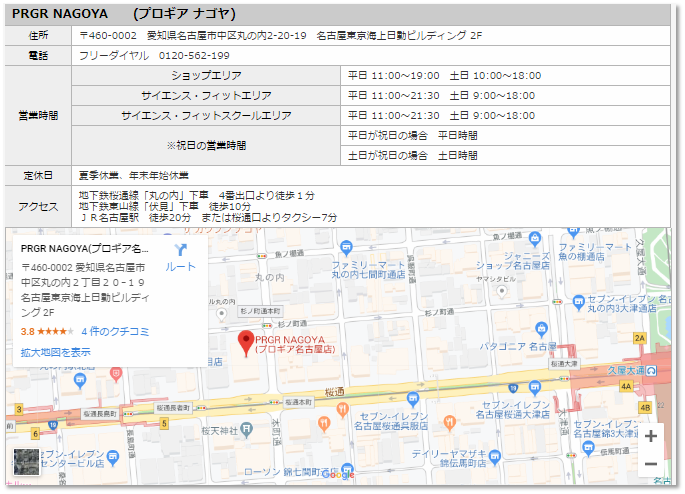Image resolution: width=685 pixels, height=494 pixels.
Task: Click ジャニーズショップ名古屋店 shopping icon
Action: (x=535, y=239)
